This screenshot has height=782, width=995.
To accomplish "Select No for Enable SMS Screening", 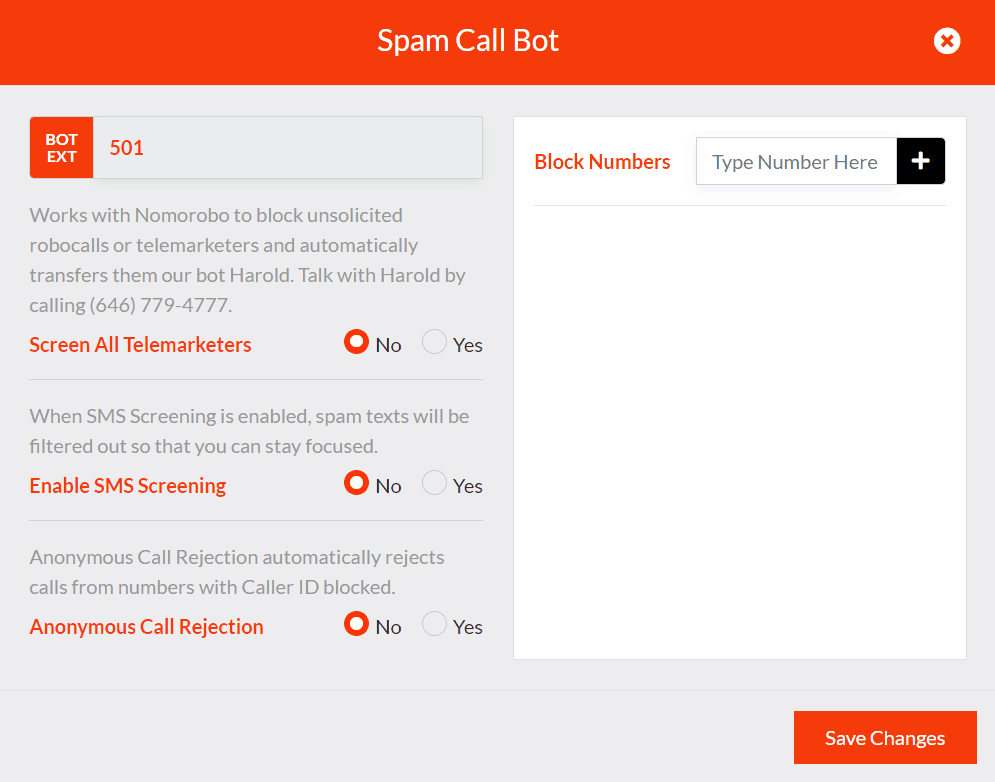I will pos(356,482).
